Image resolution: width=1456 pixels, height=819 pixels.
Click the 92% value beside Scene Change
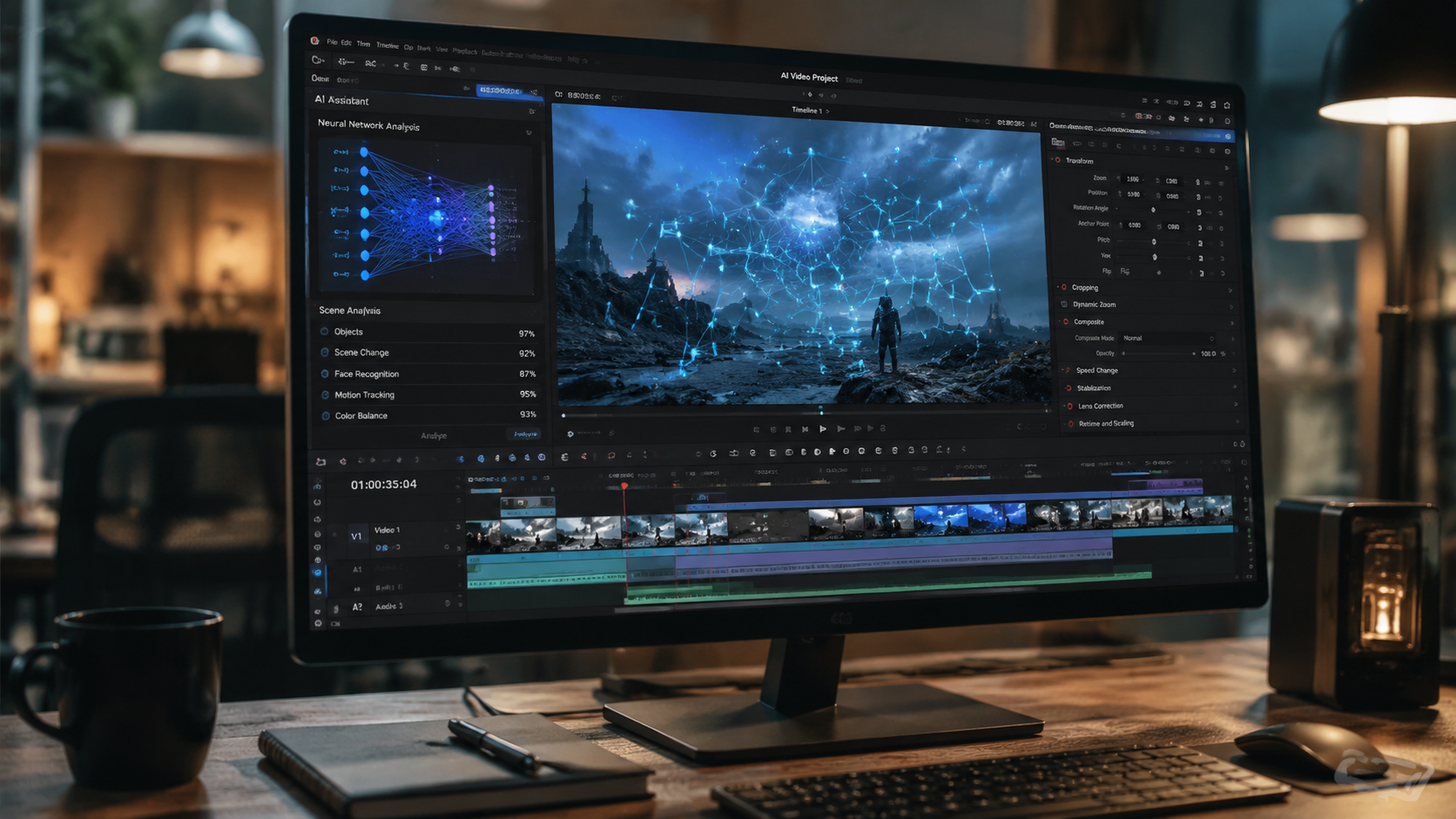point(527,353)
